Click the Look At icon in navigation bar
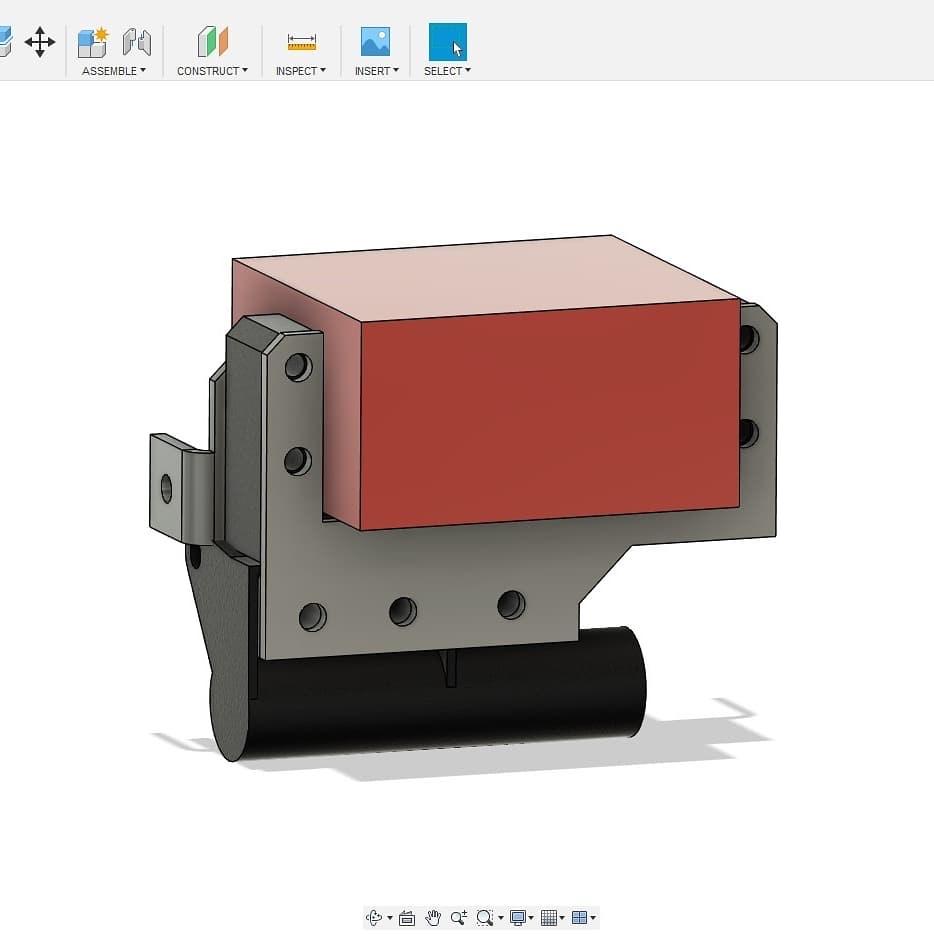 pyautogui.click(x=407, y=918)
